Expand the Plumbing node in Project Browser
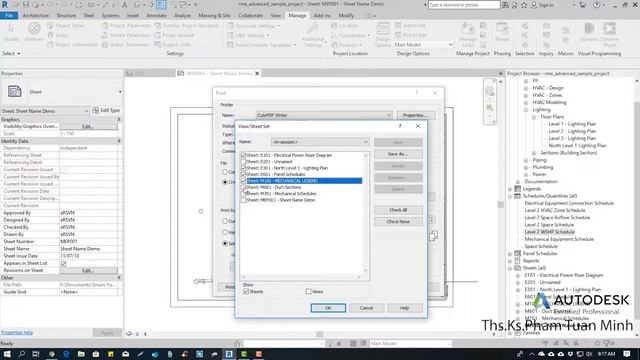 [526, 167]
